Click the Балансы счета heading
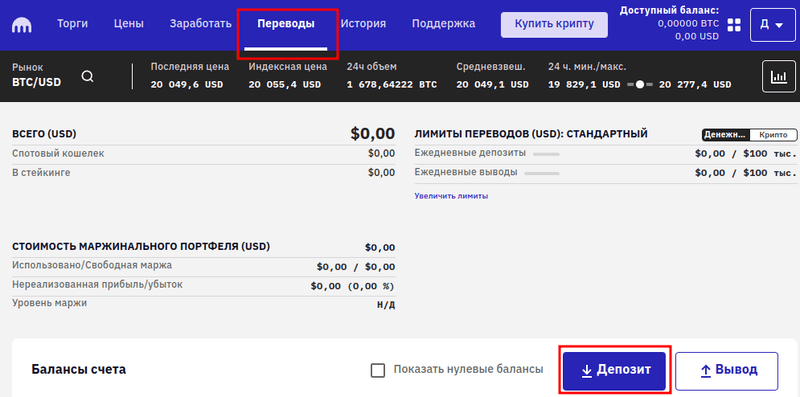Image resolution: width=800 pixels, height=397 pixels. pyautogui.click(x=79, y=369)
